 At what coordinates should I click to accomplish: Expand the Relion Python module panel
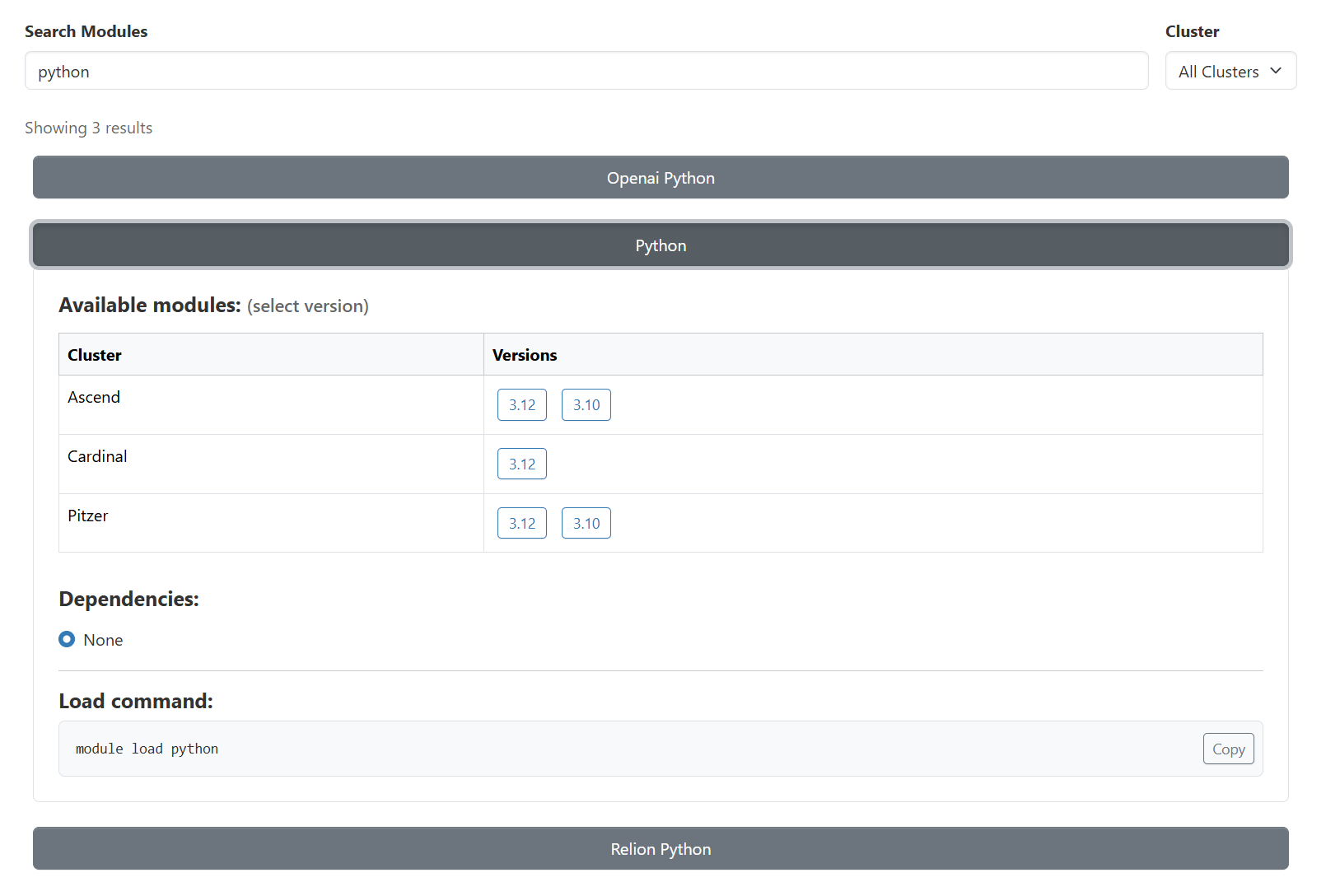[x=660, y=848]
